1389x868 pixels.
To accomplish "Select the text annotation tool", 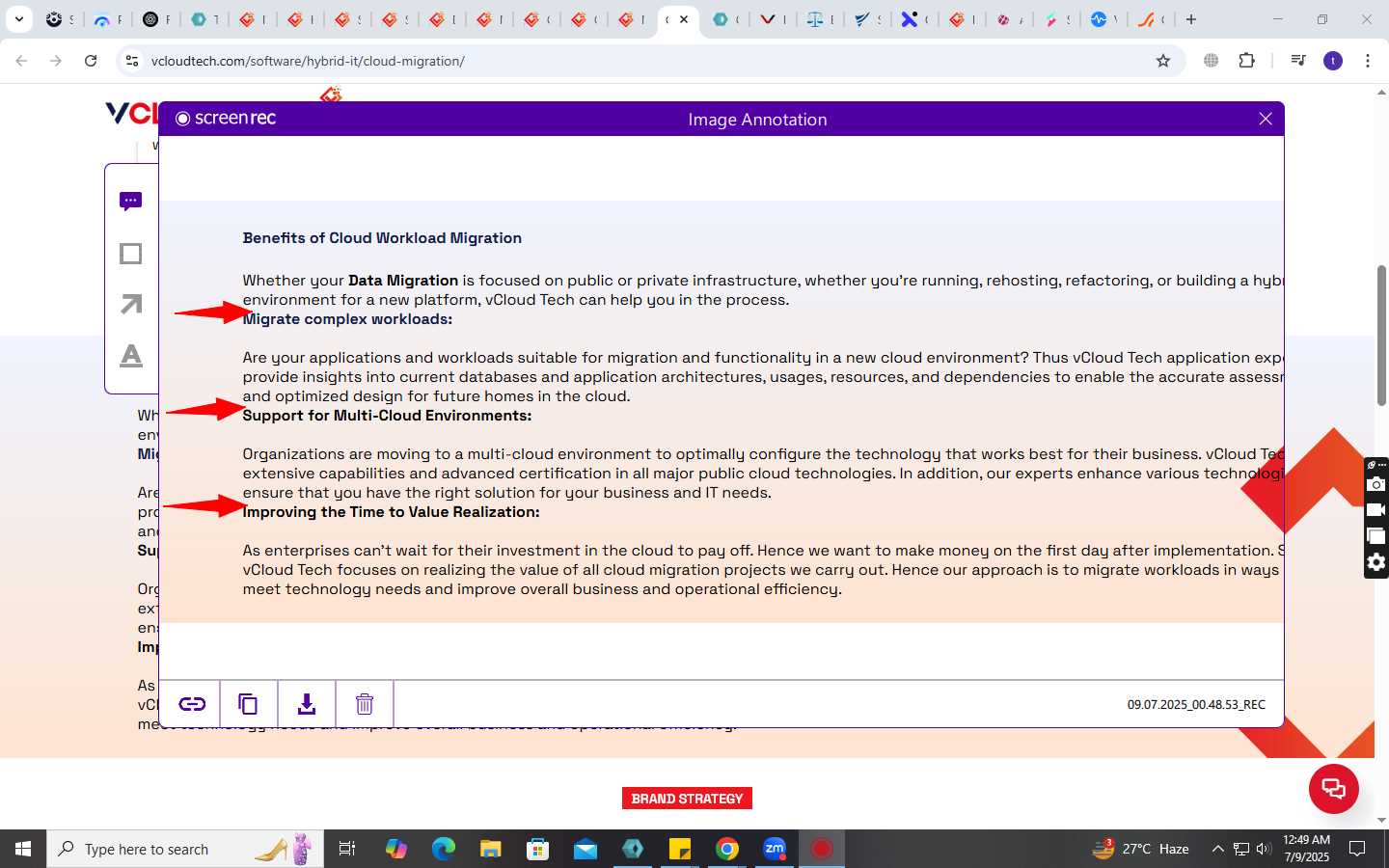I will (x=131, y=356).
